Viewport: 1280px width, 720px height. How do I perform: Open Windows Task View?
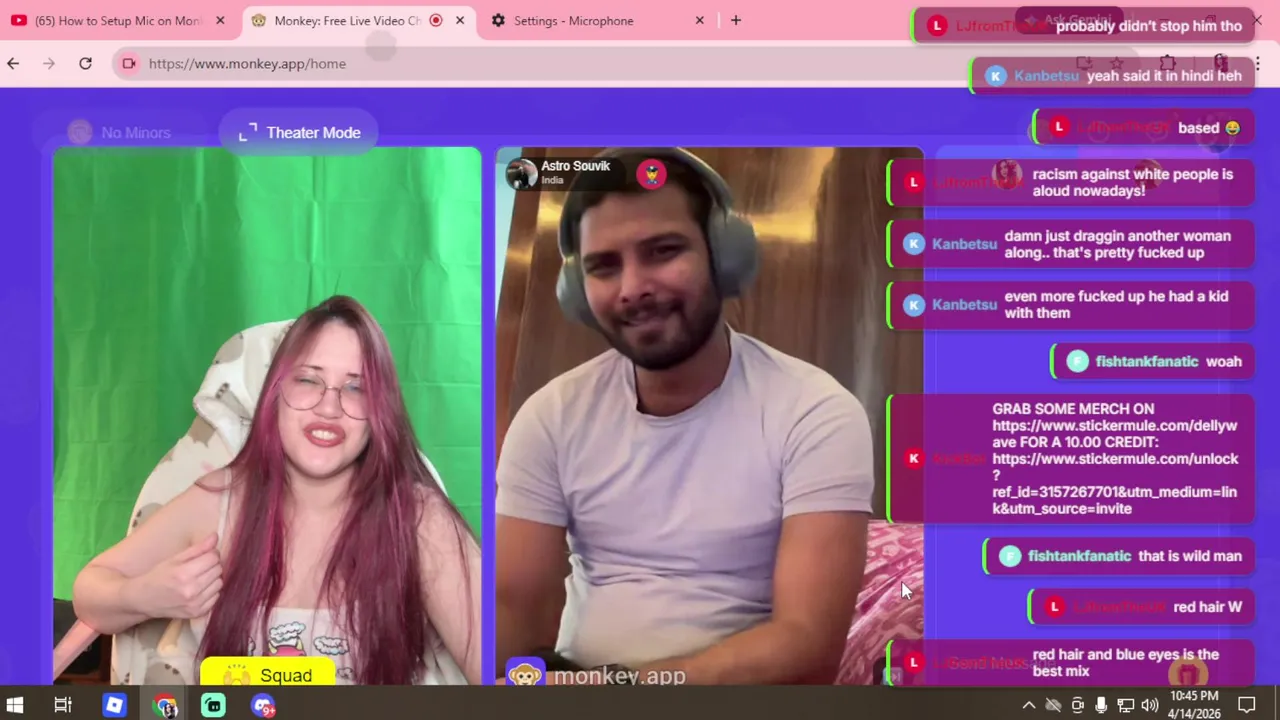click(x=62, y=705)
